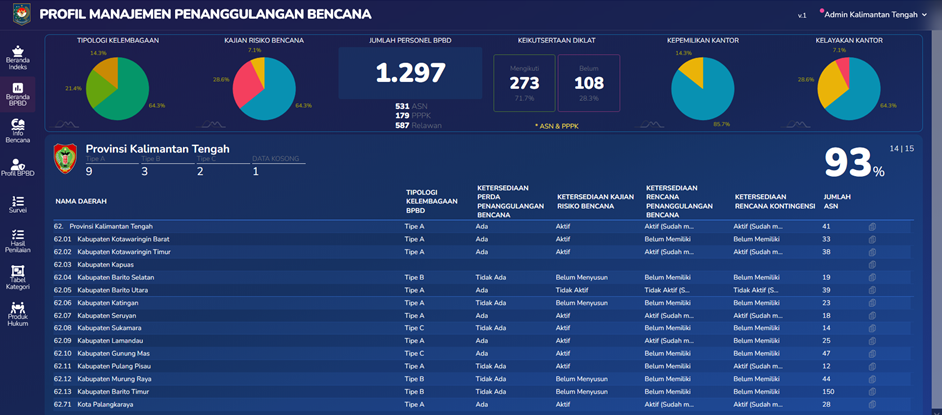The width and height of the screenshot is (942, 415).
Task: Open the Produk Hukum sidebar icon
Action: [17, 312]
